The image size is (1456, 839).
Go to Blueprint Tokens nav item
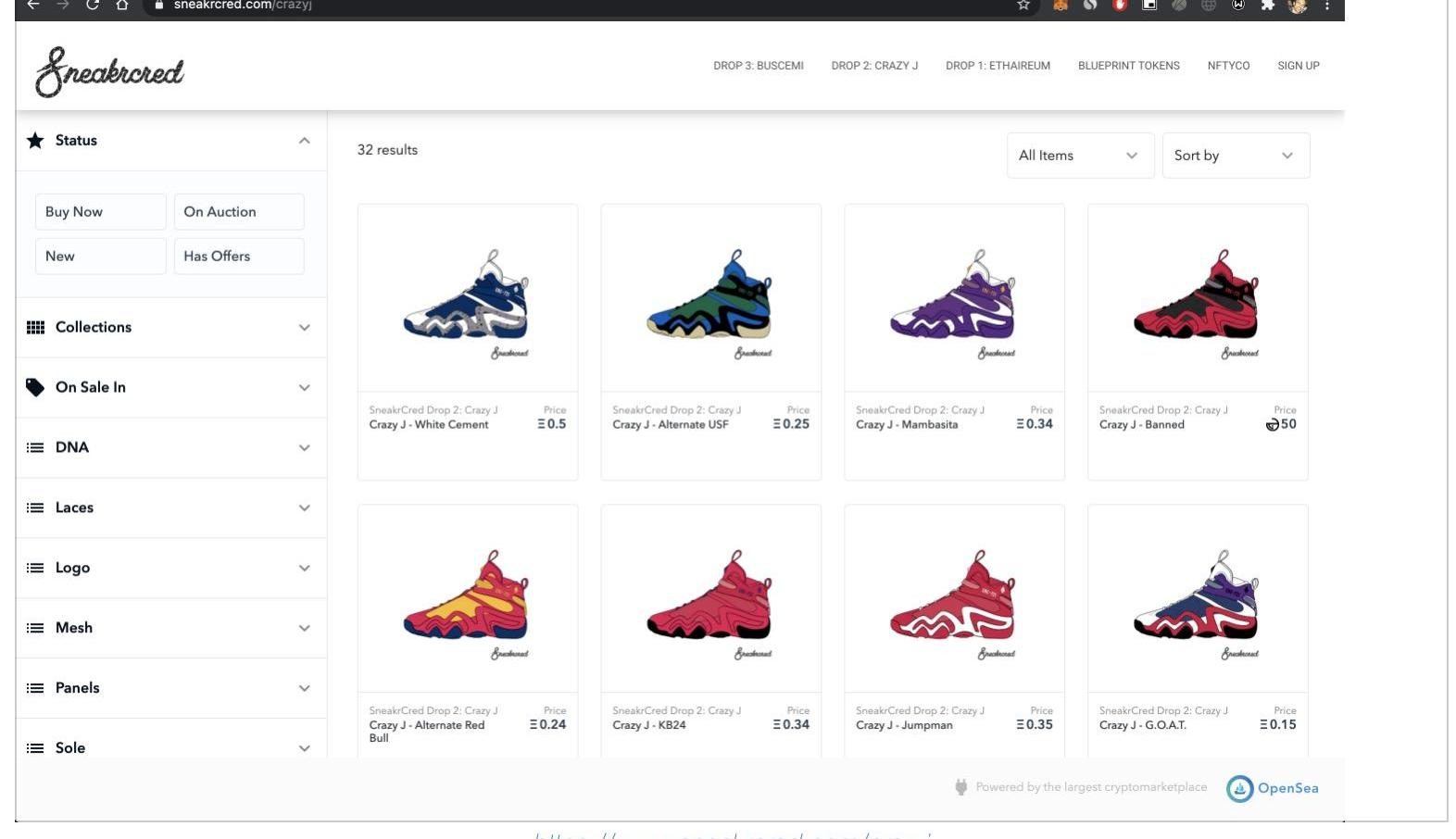[x=1129, y=66]
